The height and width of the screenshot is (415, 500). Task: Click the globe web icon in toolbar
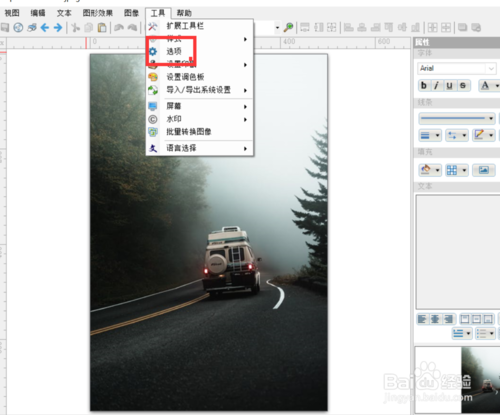(x=18, y=27)
